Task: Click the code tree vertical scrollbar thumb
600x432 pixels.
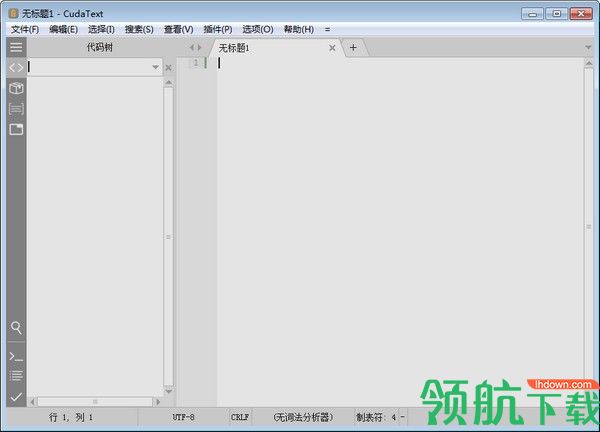Action: point(168,237)
